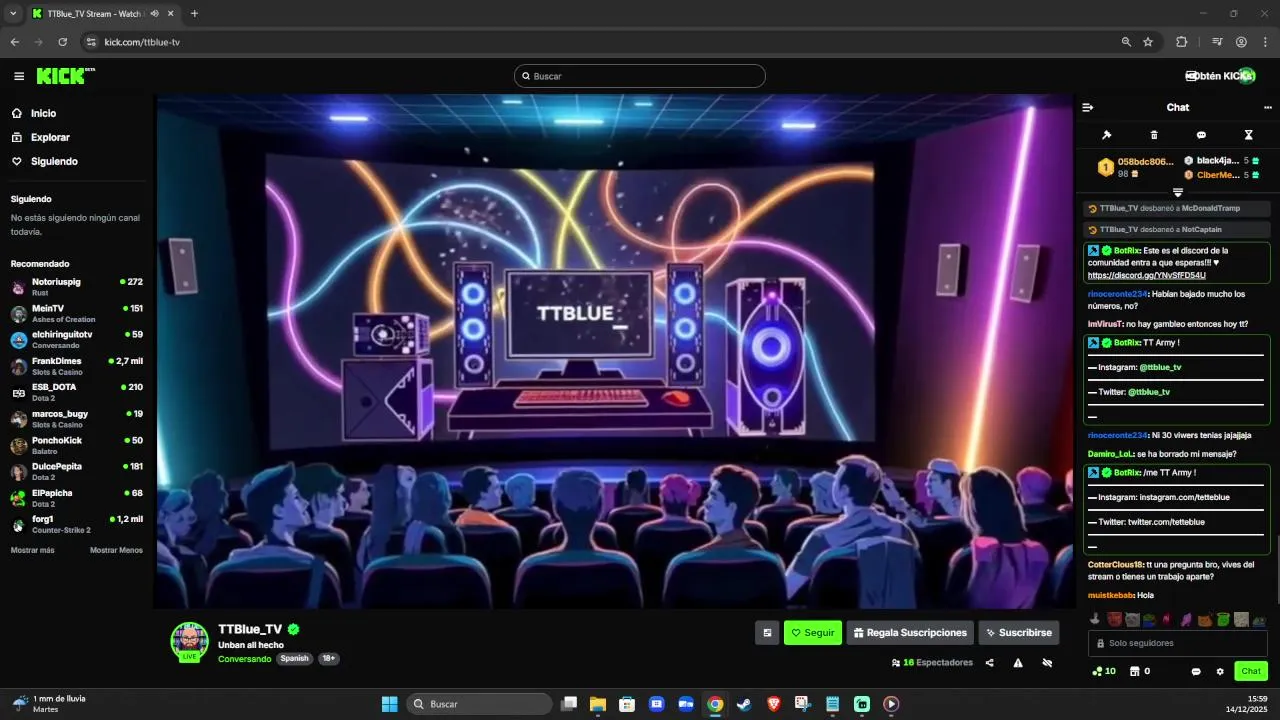The image size is (1280, 720).
Task: Click username CotterClous18 in chat
Action: [1115, 564]
